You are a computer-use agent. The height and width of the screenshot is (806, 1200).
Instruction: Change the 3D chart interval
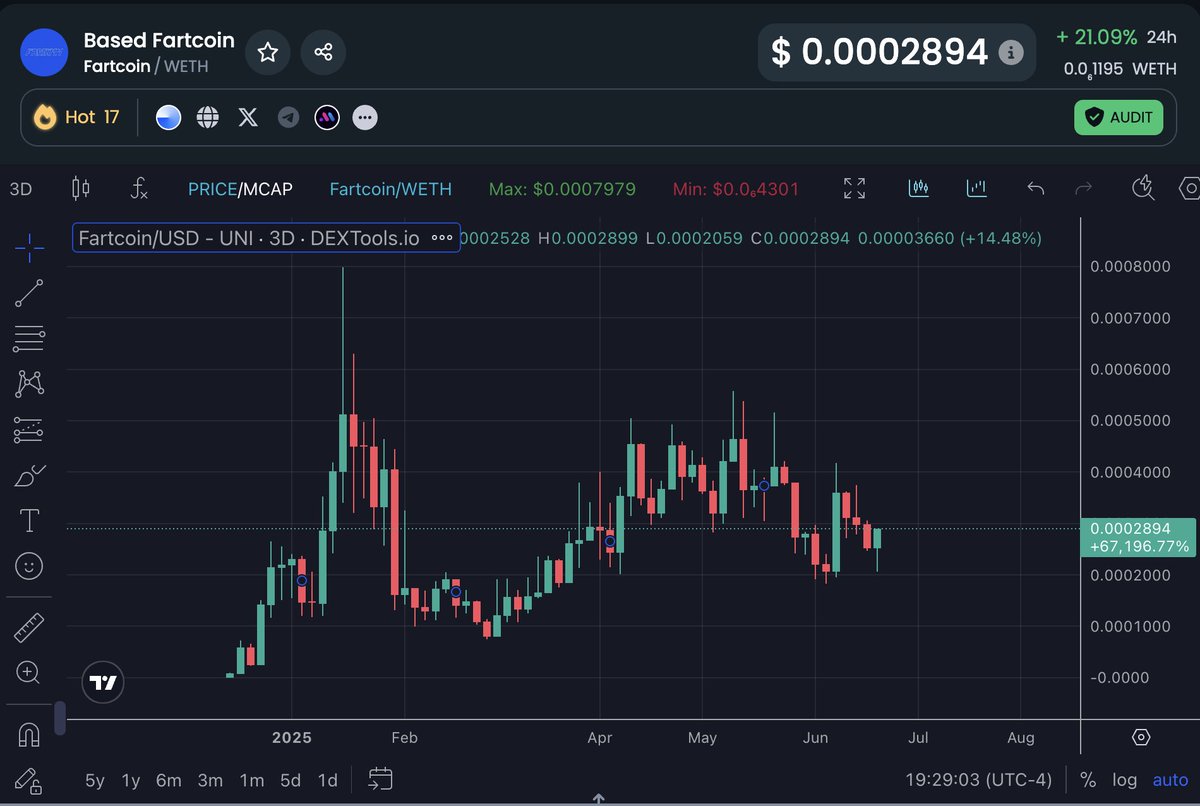21,188
